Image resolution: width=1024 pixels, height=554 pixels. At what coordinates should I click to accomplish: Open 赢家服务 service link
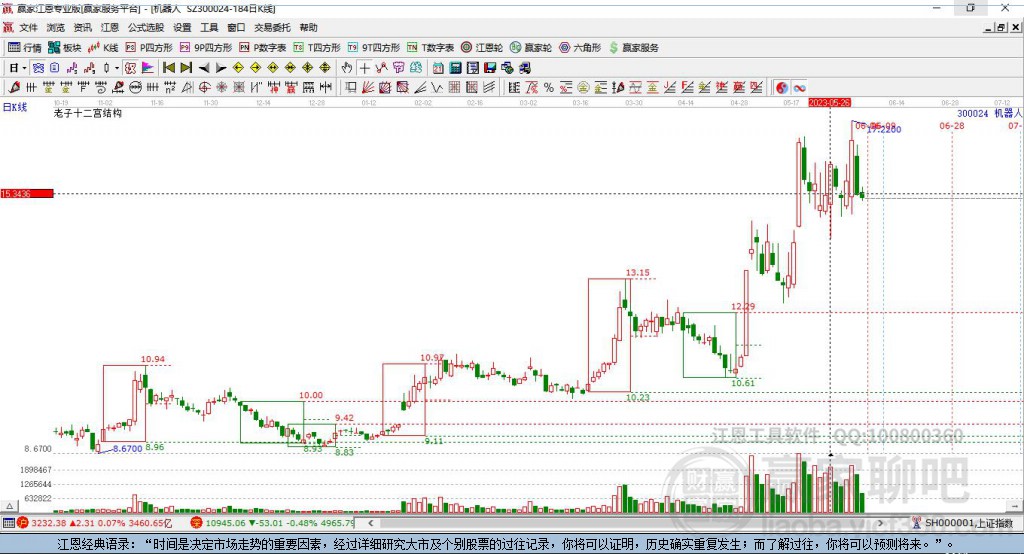[x=633, y=48]
